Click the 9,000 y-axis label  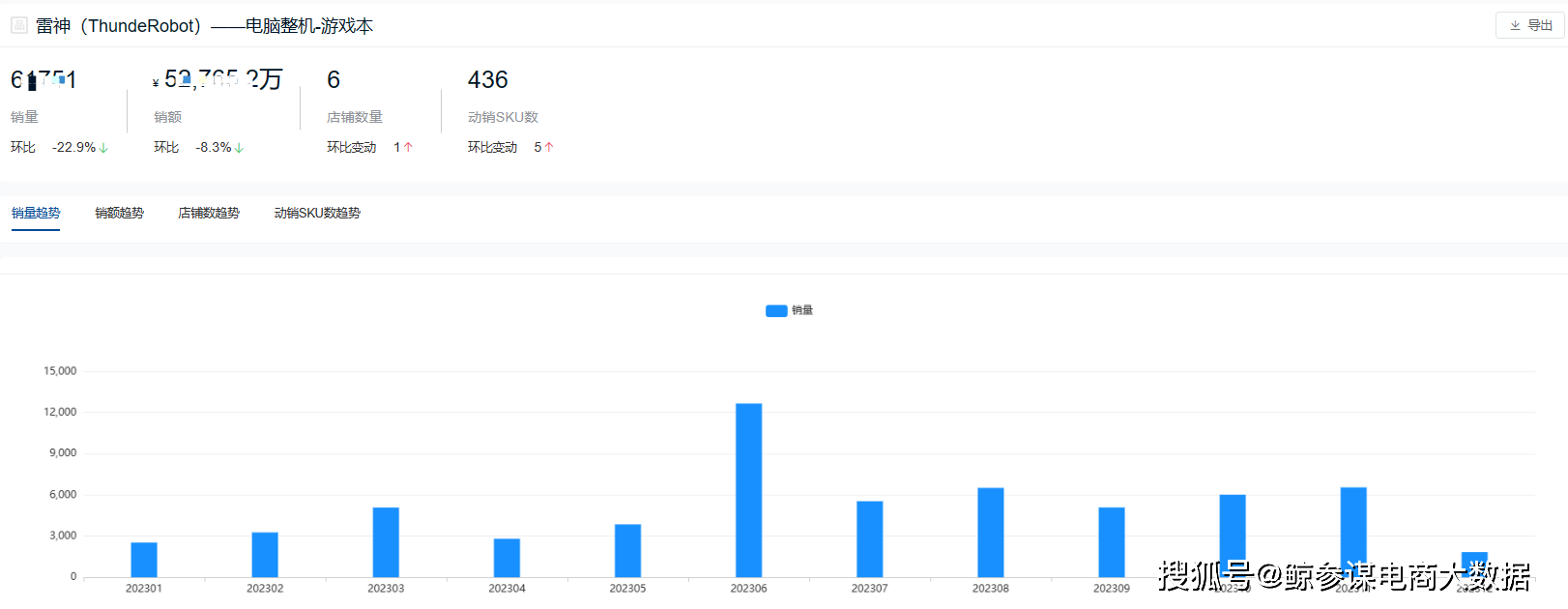point(63,453)
